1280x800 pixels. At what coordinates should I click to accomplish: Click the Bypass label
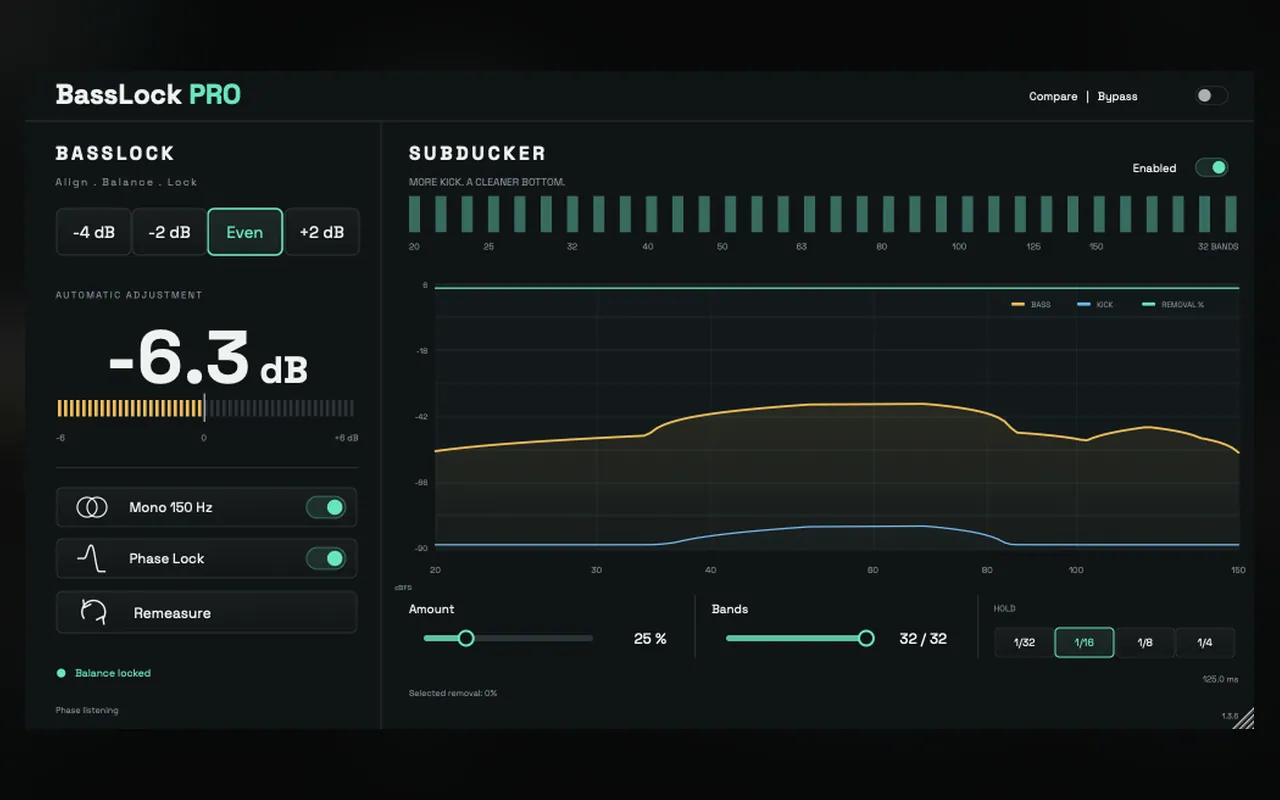[1117, 96]
